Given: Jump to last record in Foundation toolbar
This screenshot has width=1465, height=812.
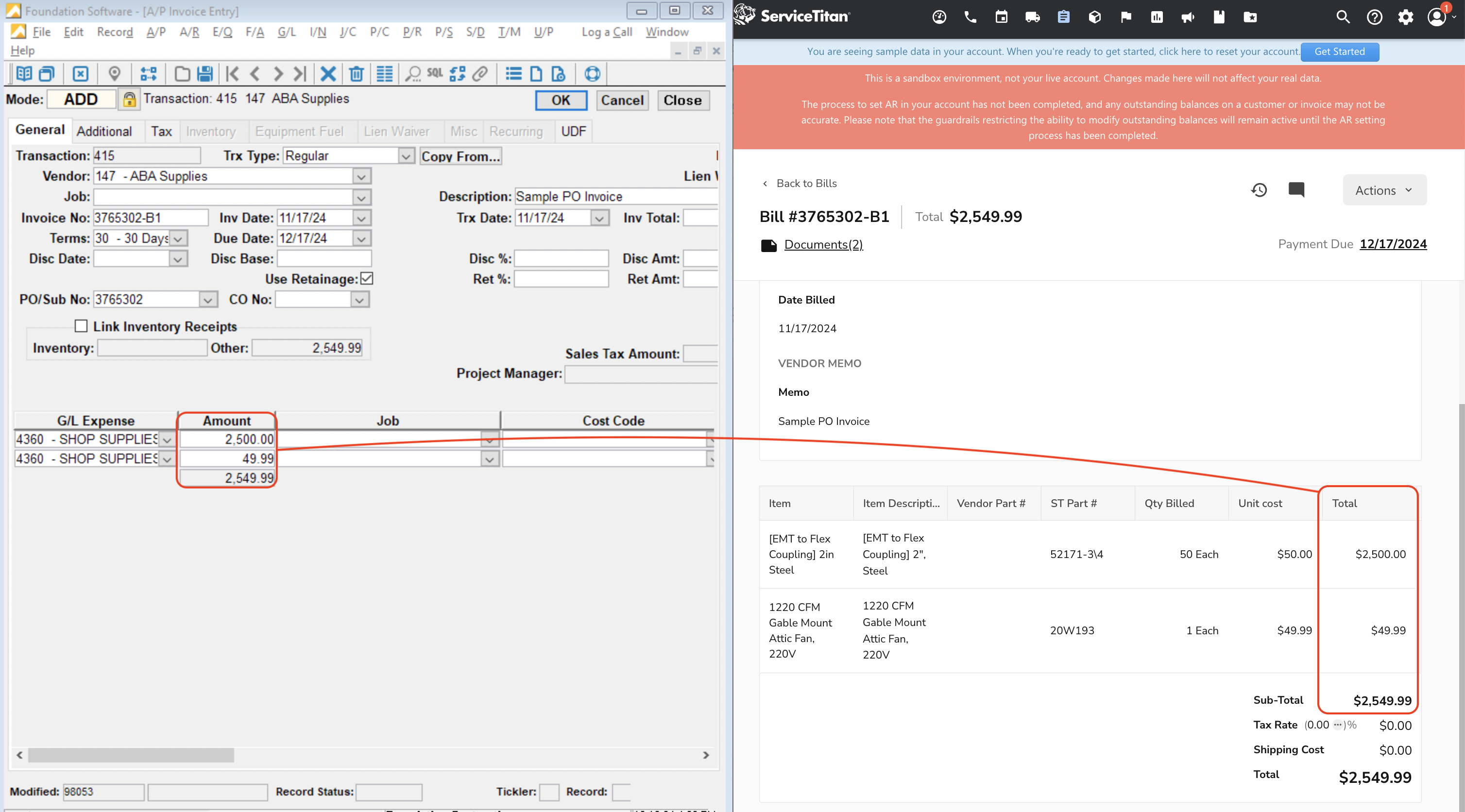Looking at the screenshot, I should click(300, 74).
